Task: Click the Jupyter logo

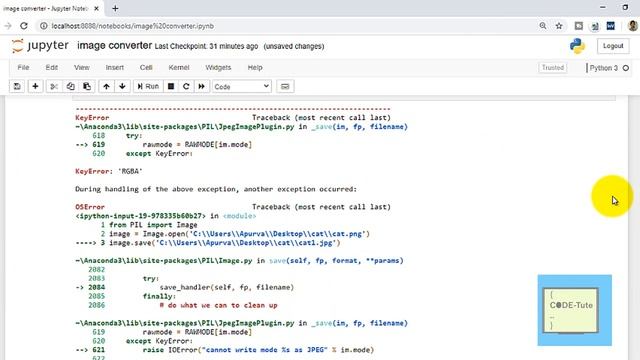Action: [x=40, y=46]
